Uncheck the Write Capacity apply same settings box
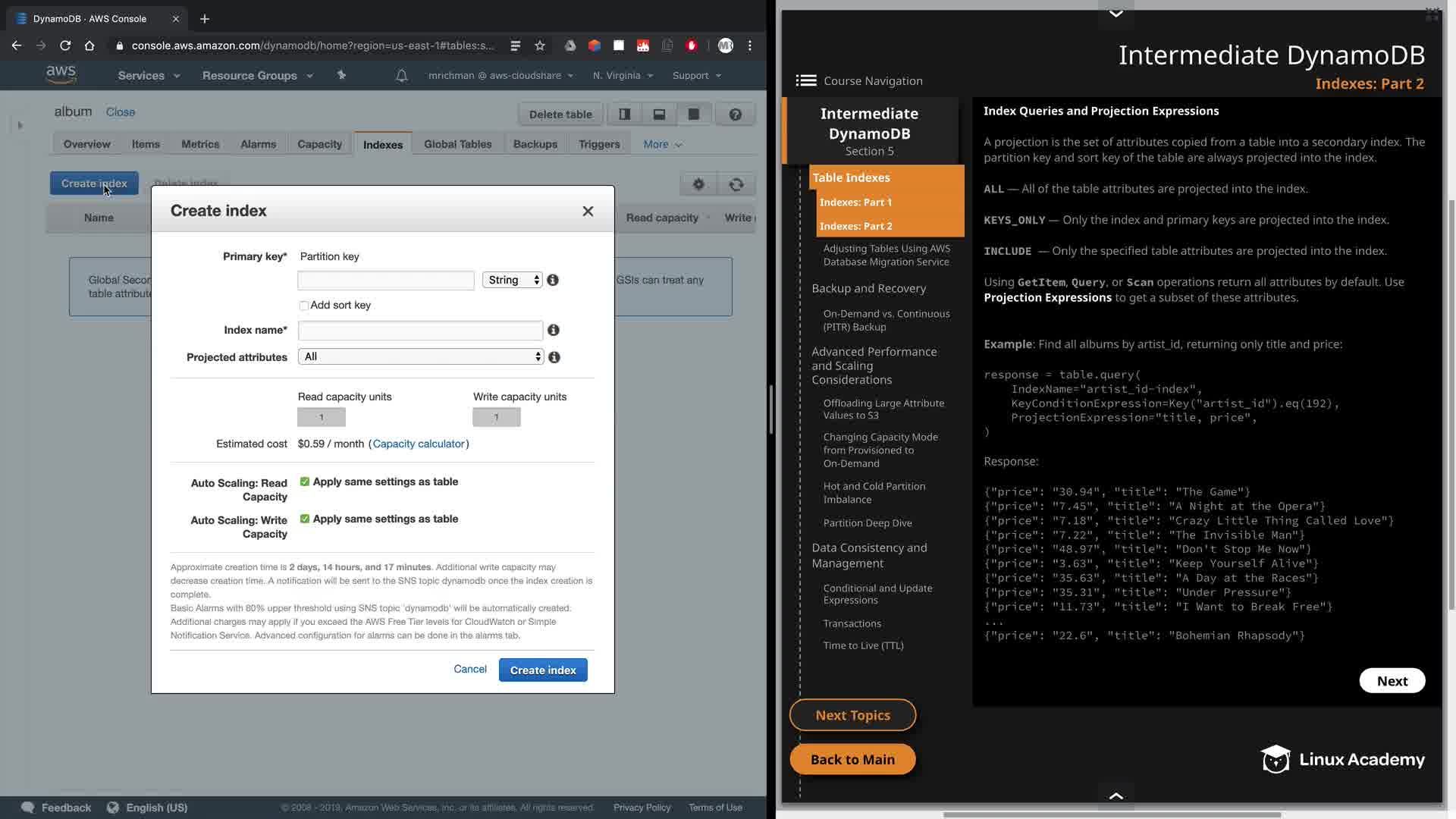 pos(305,519)
